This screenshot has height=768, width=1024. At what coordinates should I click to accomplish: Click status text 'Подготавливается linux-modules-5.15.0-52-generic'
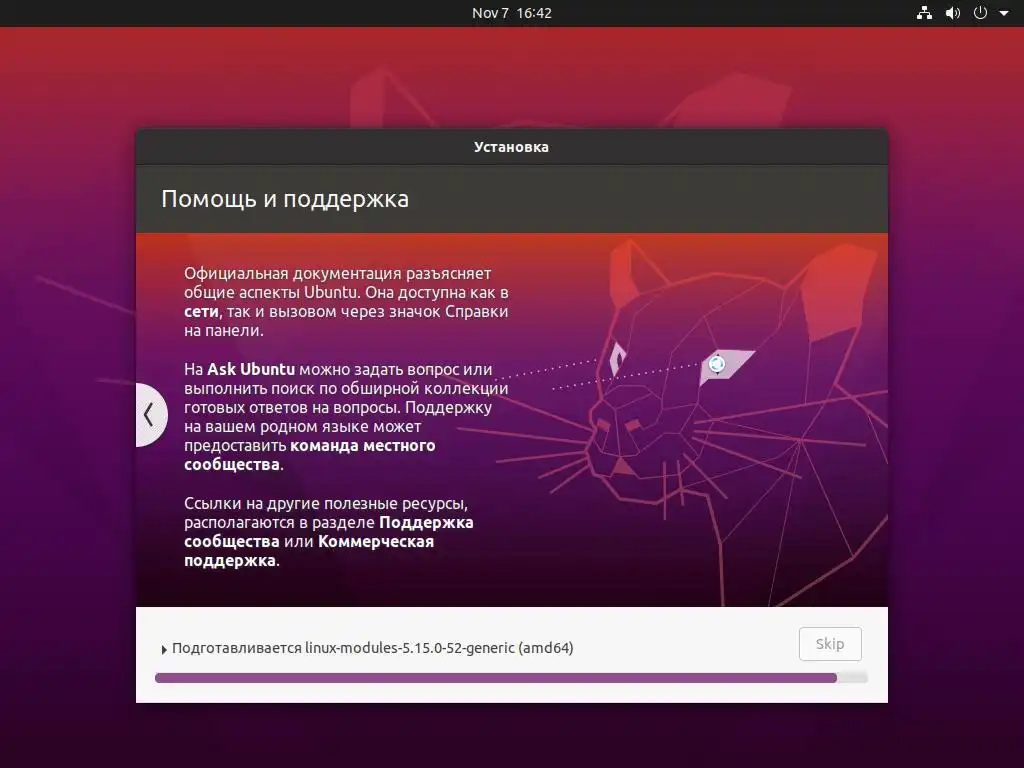click(372, 648)
